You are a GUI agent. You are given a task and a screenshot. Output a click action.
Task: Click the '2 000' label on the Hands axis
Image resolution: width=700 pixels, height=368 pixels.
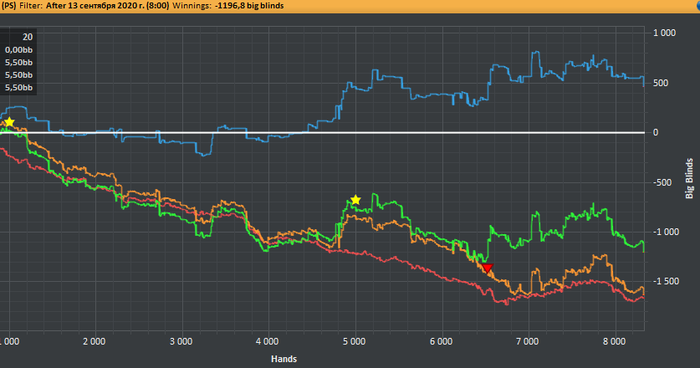coord(94,342)
